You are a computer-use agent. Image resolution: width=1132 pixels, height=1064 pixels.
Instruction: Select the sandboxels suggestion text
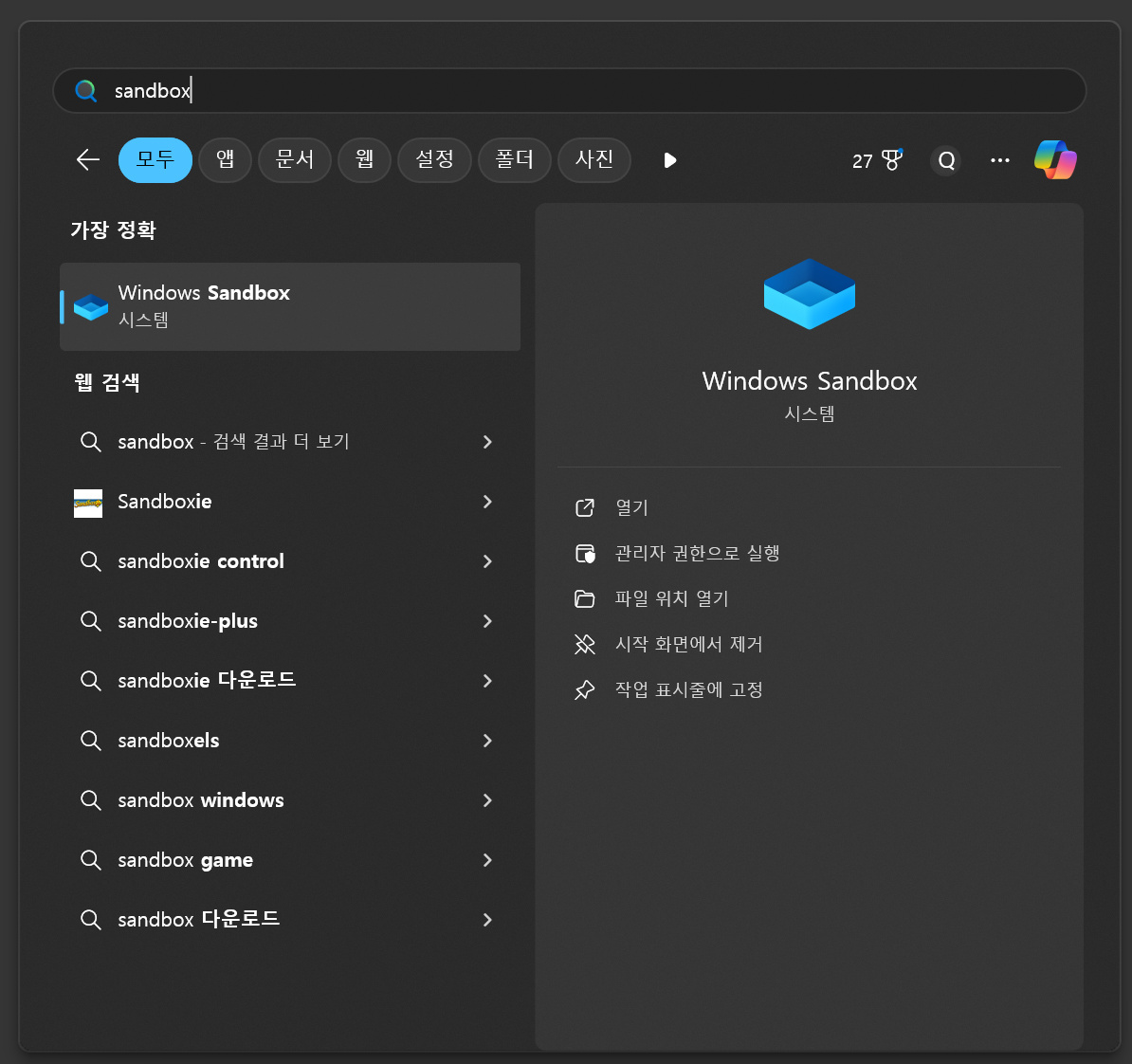tap(169, 741)
